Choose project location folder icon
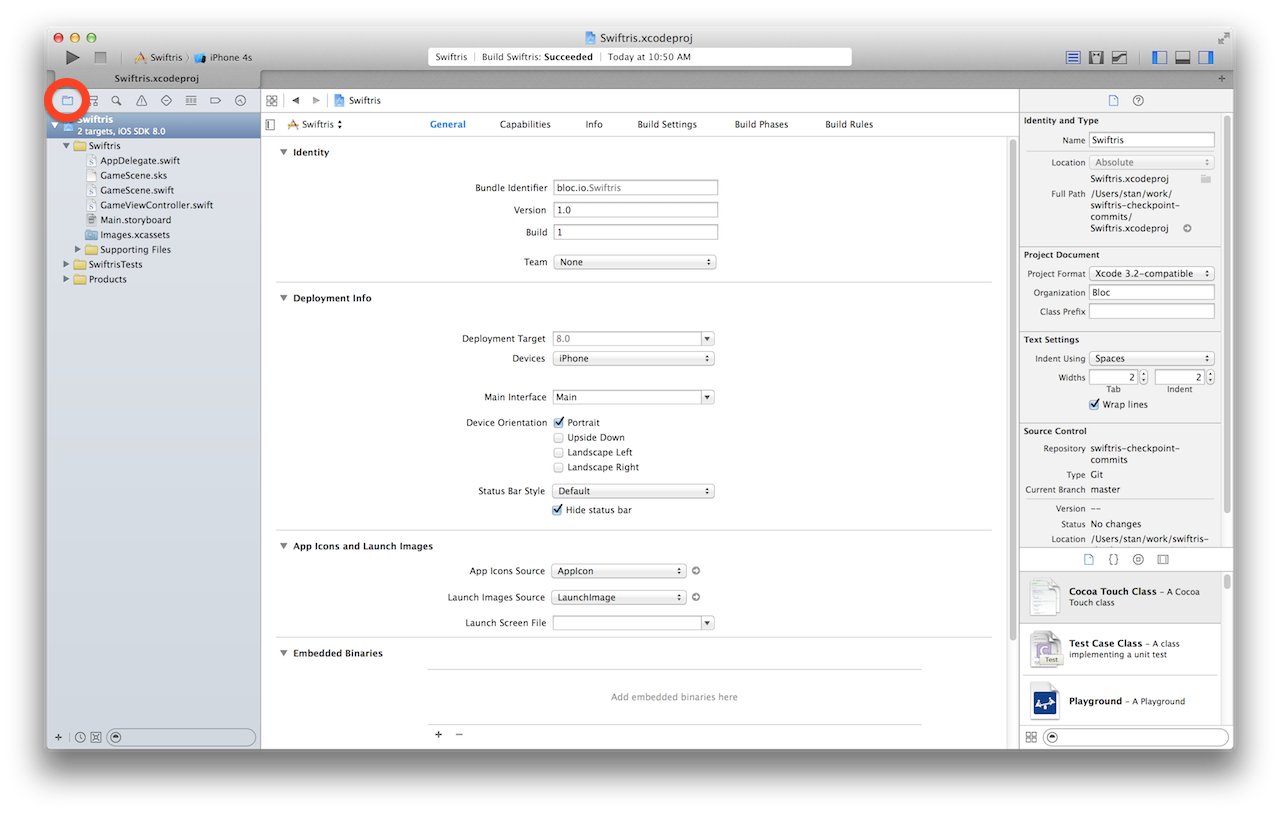Screen dimensions: 1280x814 click(1206, 179)
